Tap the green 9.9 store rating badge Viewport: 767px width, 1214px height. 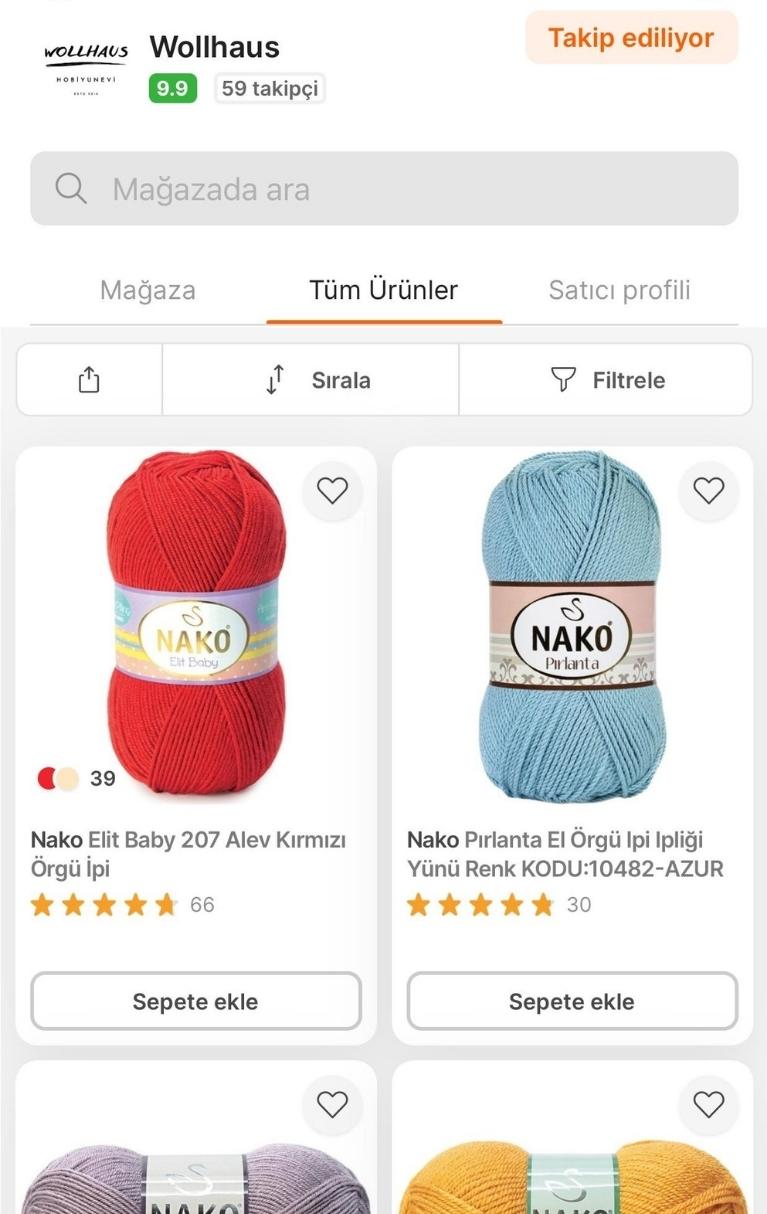[x=172, y=89]
